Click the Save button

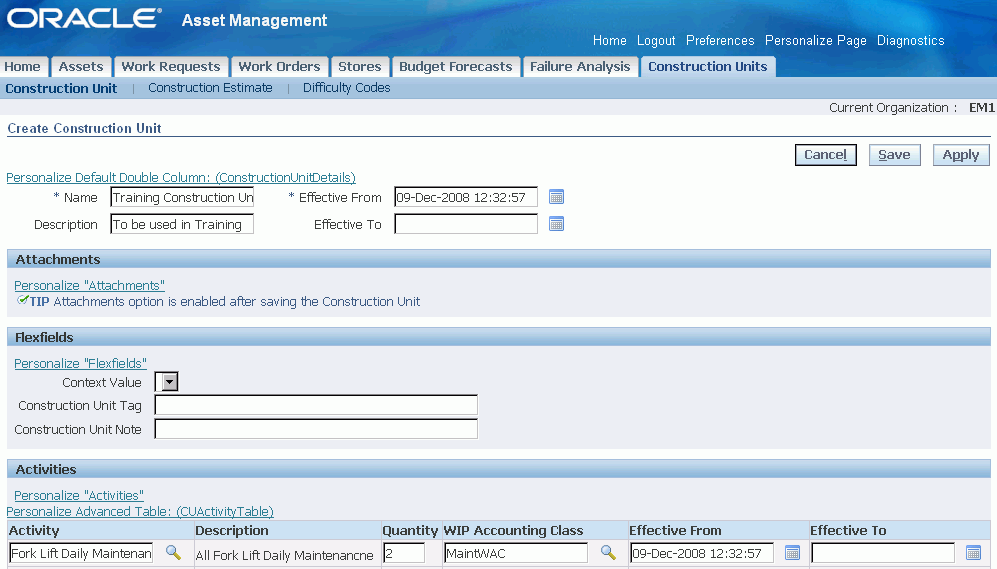pos(894,154)
